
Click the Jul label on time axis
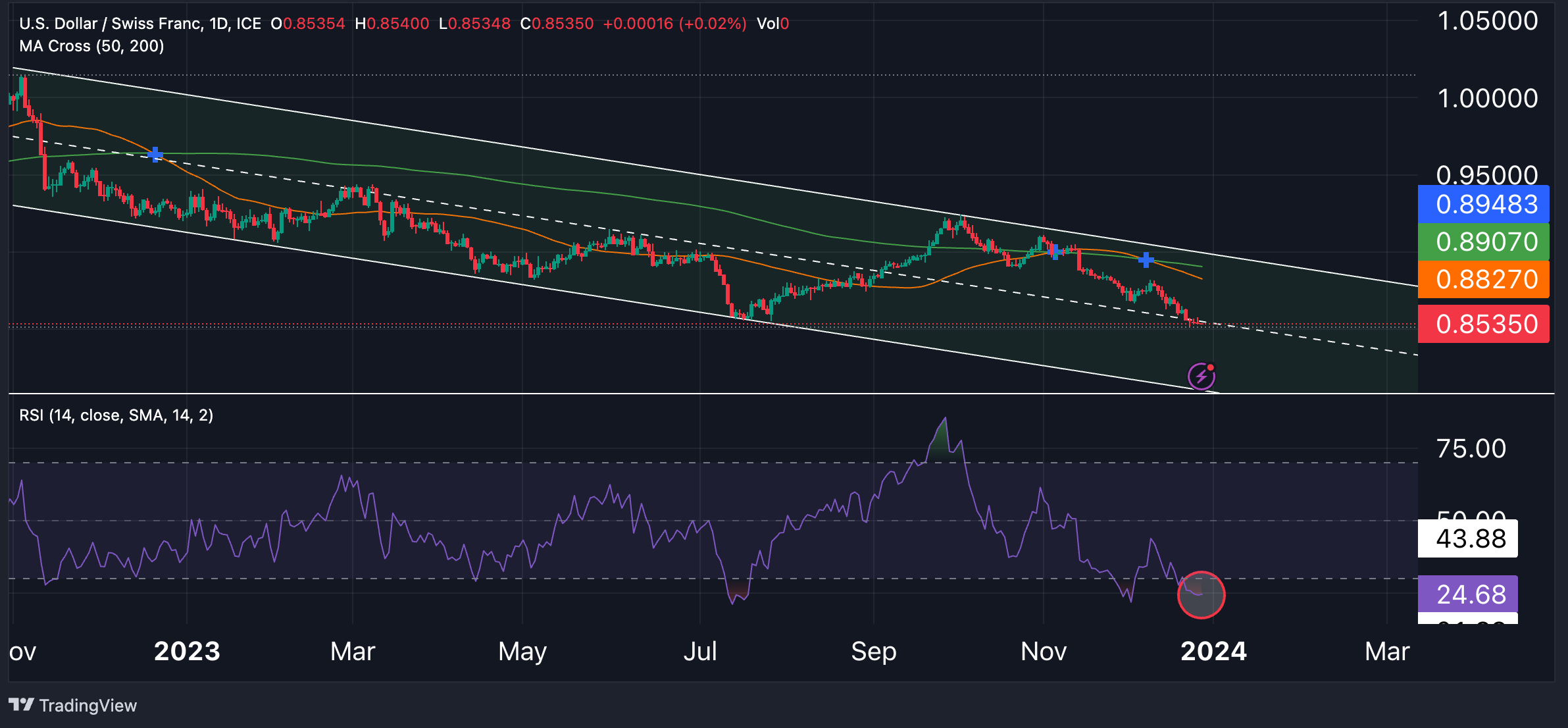pyautogui.click(x=699, y=651)
